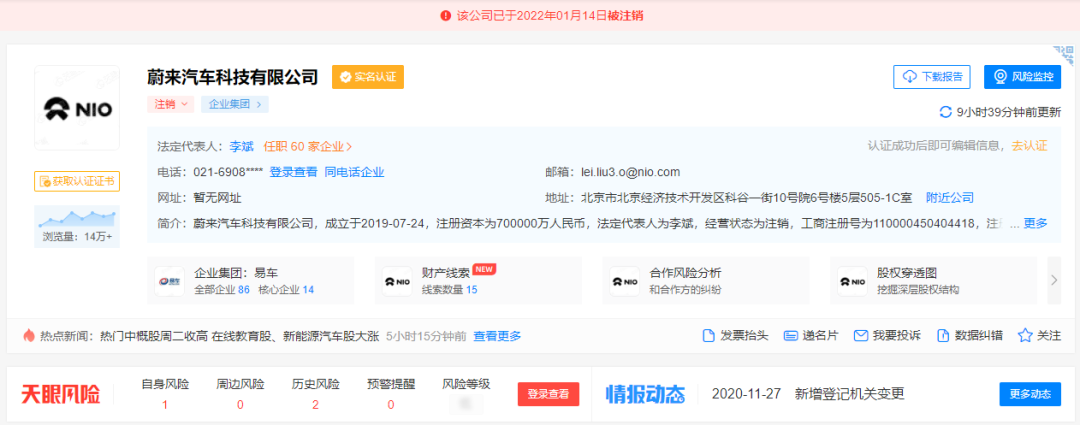Expand the 注销 status dropdown tag
The image size is (1080, 425).
(x=171, y=104)
